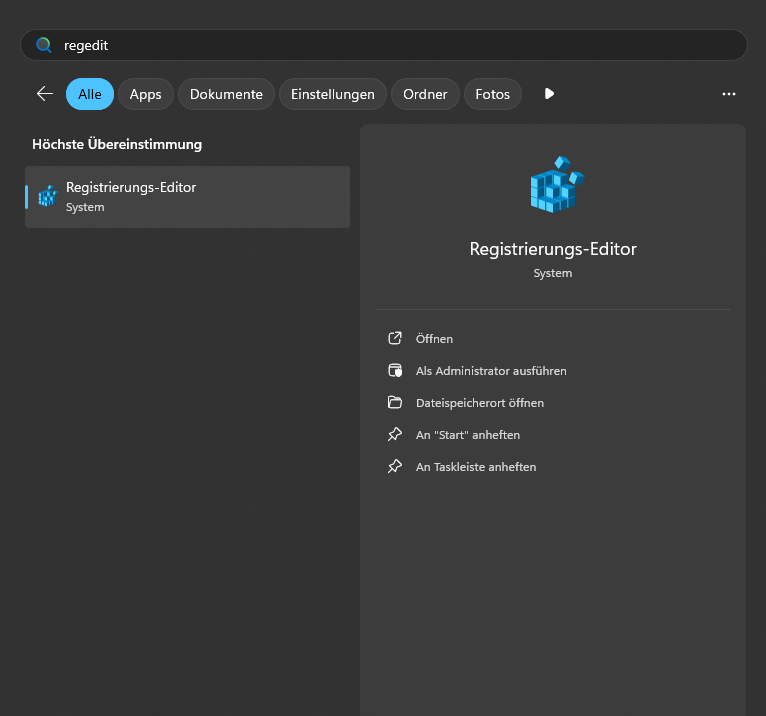
Task: Select the Fotos filter tab
Action: 492,94
